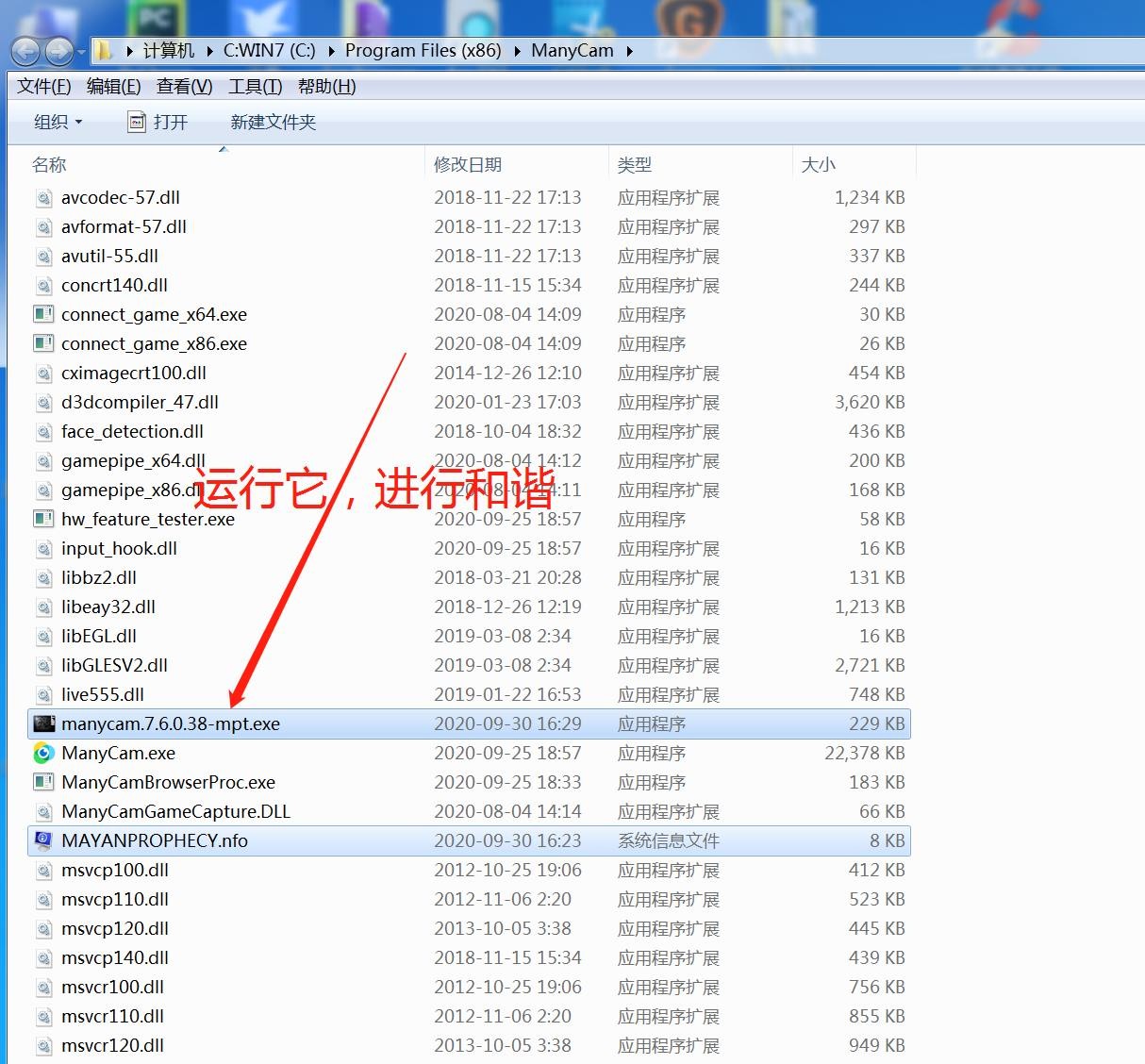Select the hw_feature_tester.exe application icon
This screenshot has height=1064, width=1145.
tap(43, 520)
